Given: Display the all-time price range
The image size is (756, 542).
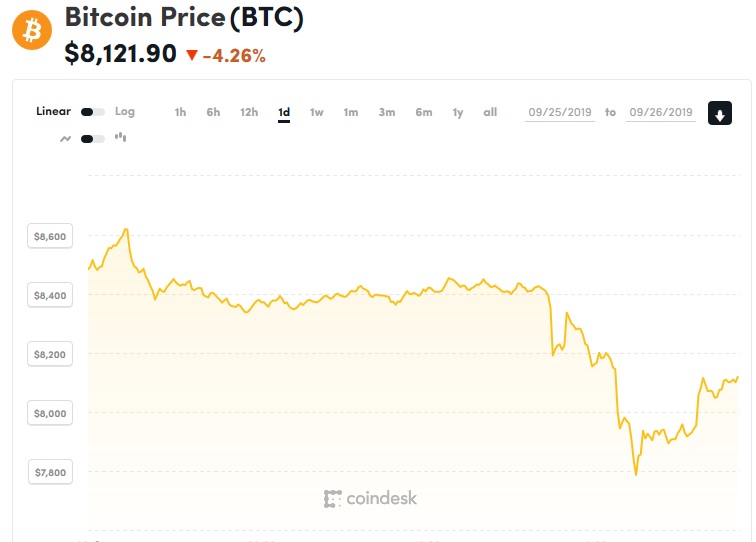Looking at the screenshot, I should click(x=490, y=112).
